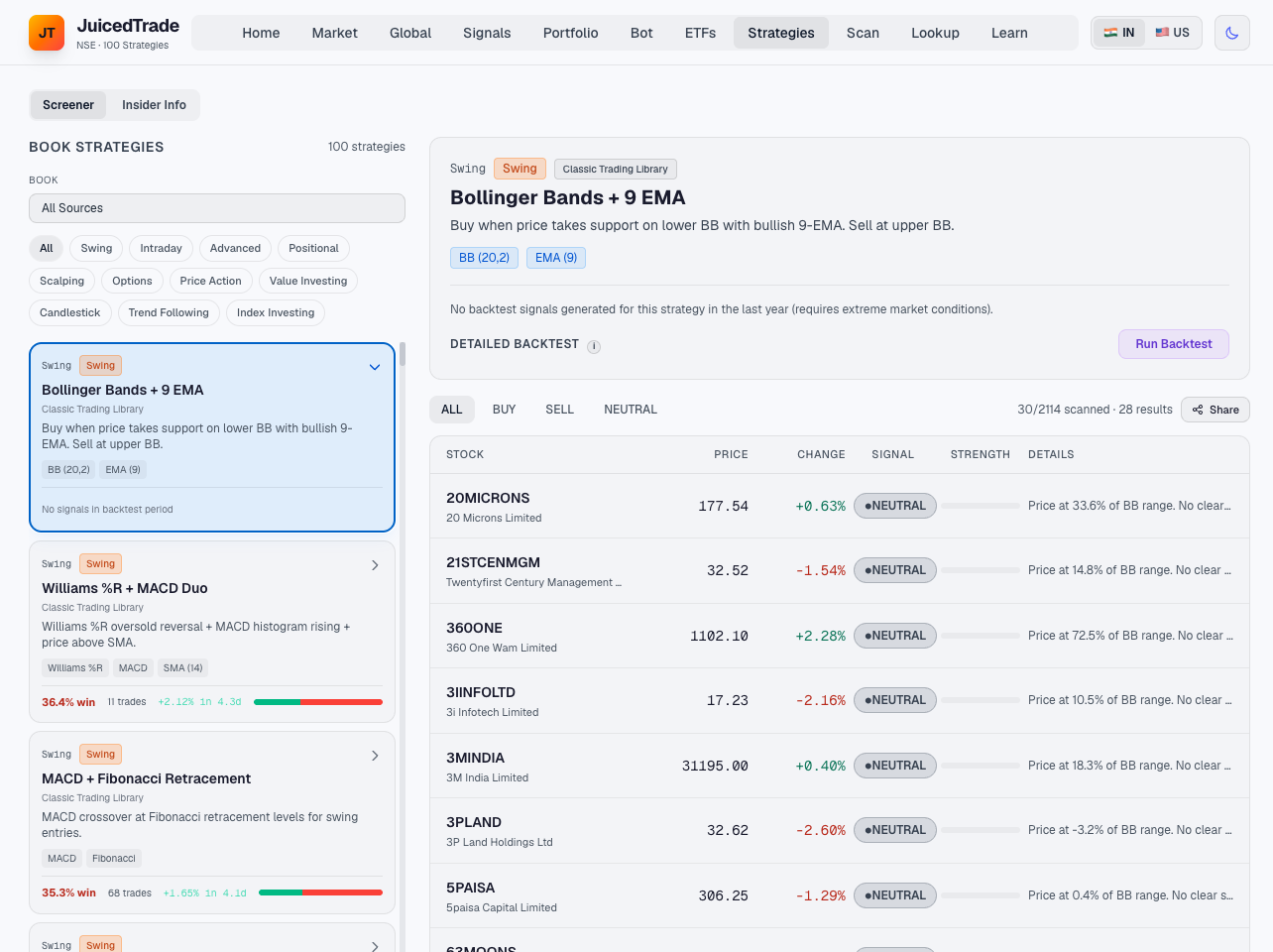Select Strategies nav item

(781, 33)
